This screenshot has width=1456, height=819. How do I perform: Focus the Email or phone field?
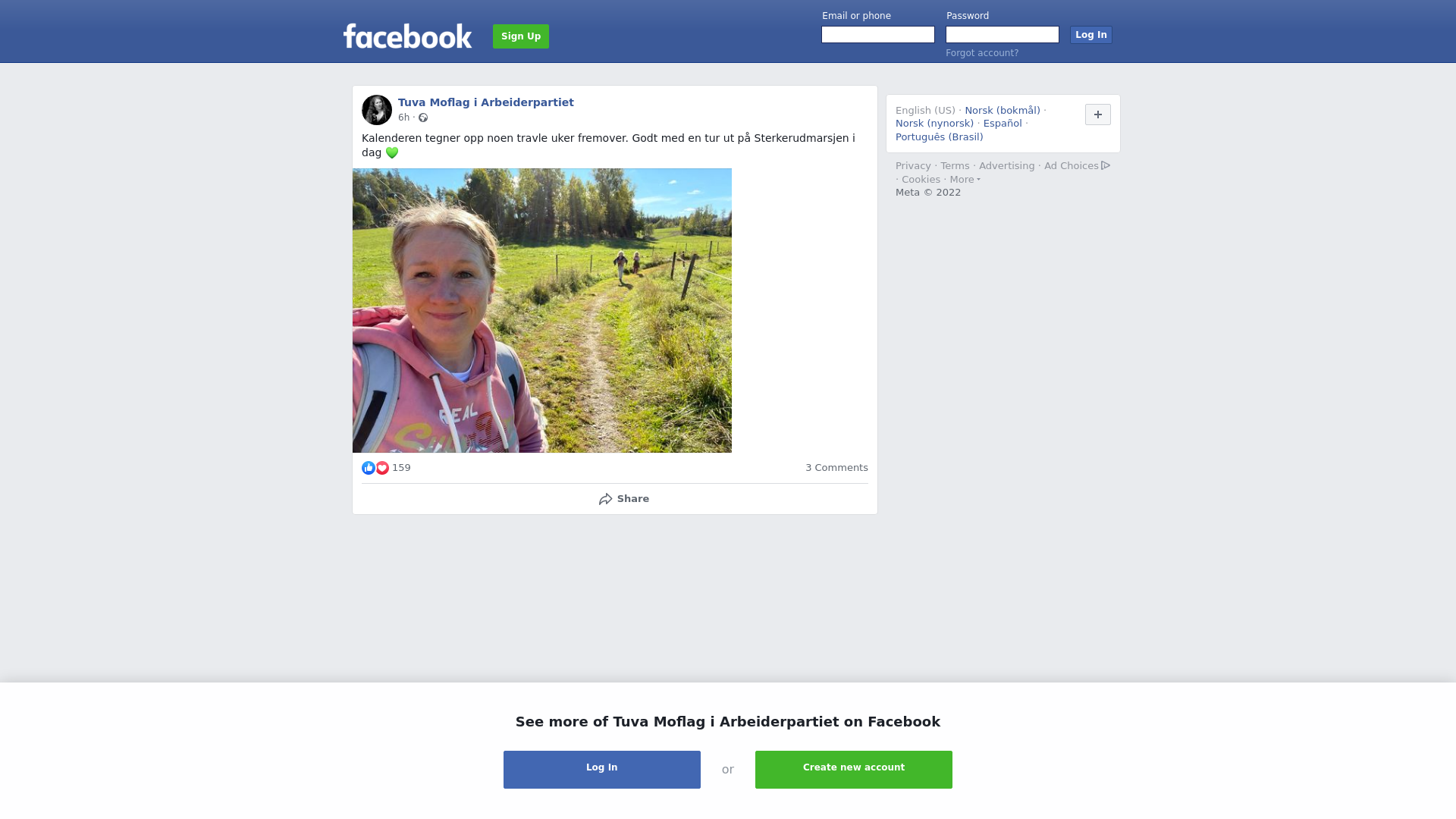(878, 35)
